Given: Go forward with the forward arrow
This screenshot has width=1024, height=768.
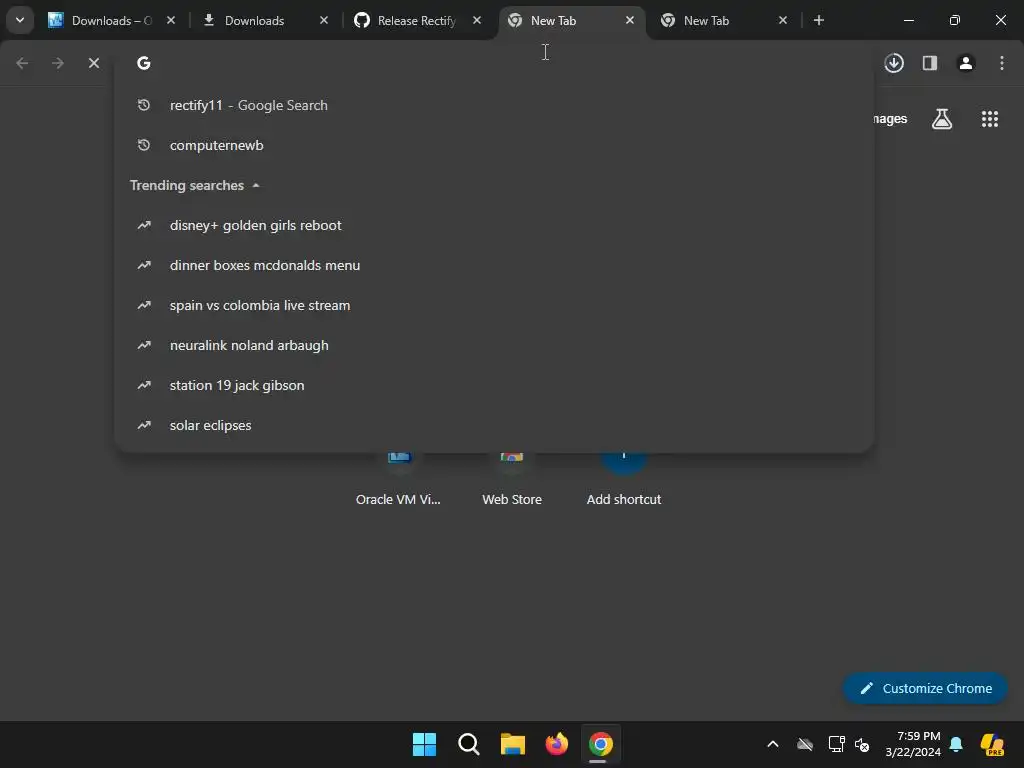Looking at the screenshot, I should click(58, 63).
